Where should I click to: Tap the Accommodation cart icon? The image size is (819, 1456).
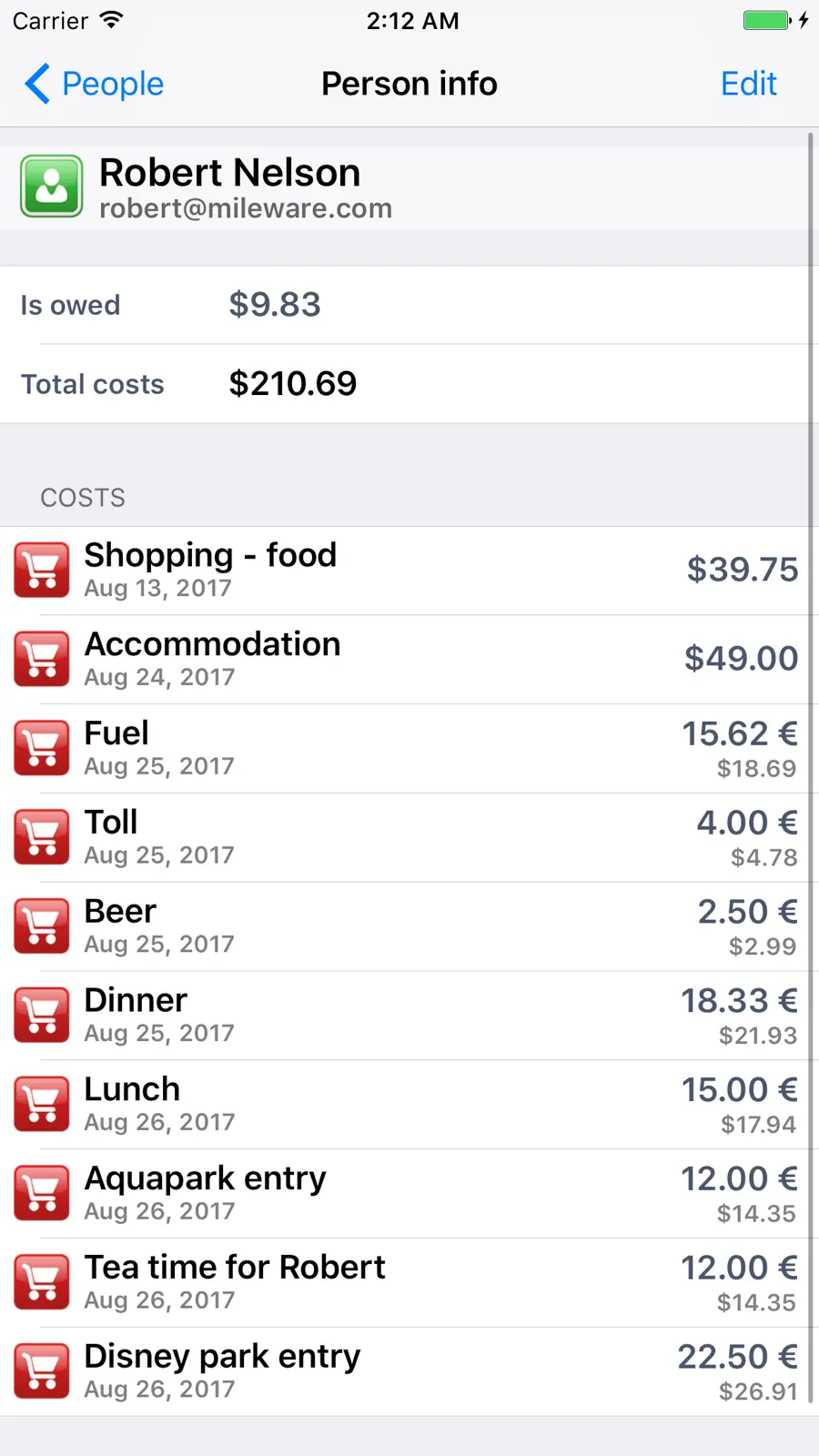pos(42,659)
